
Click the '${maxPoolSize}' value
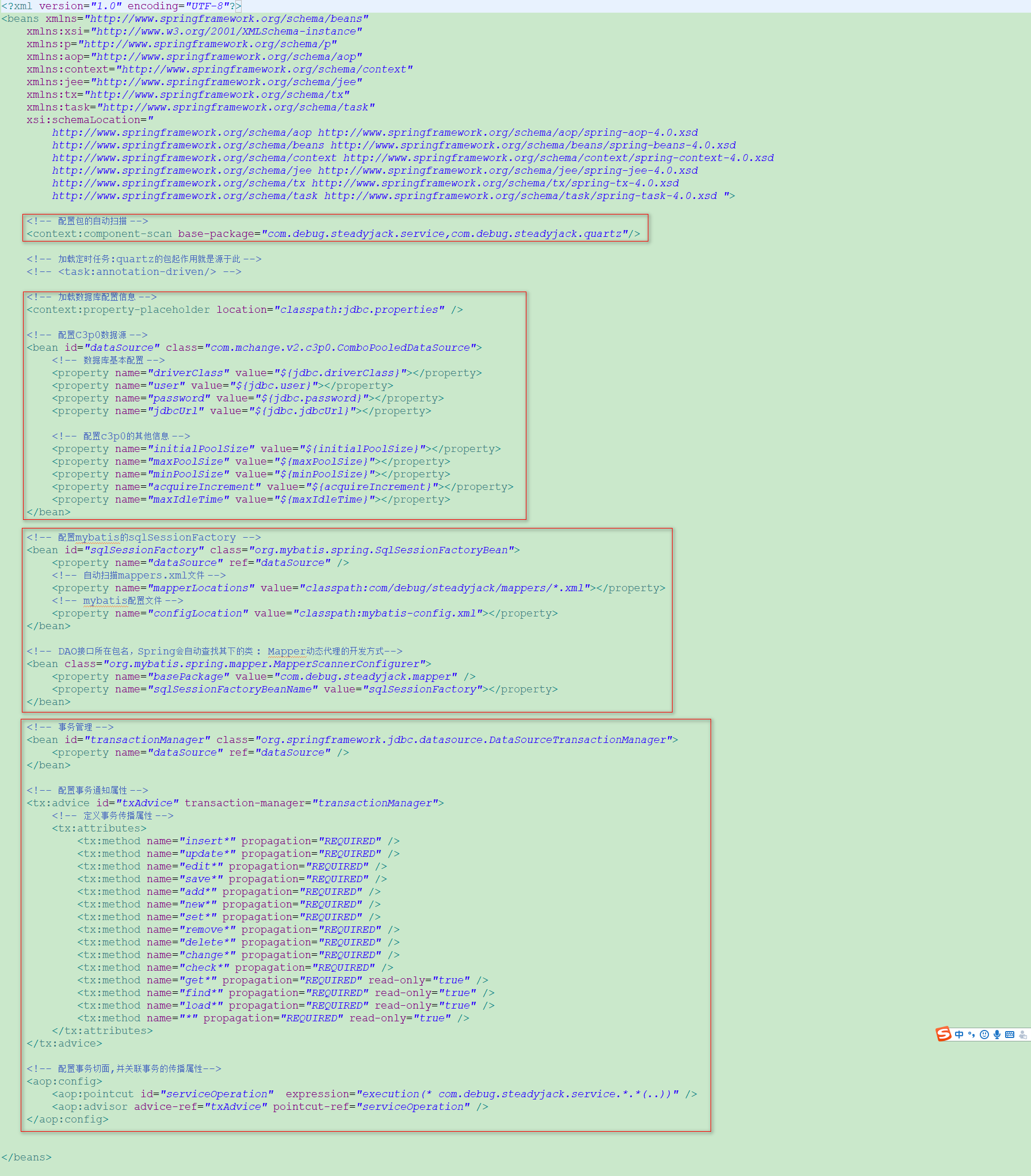click(324, 462)
